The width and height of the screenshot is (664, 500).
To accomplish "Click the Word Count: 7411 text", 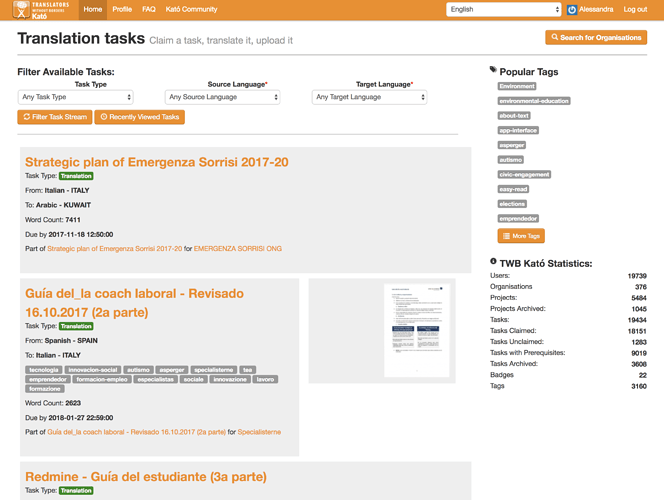I will pyautogui.click(x=53, y=220).
